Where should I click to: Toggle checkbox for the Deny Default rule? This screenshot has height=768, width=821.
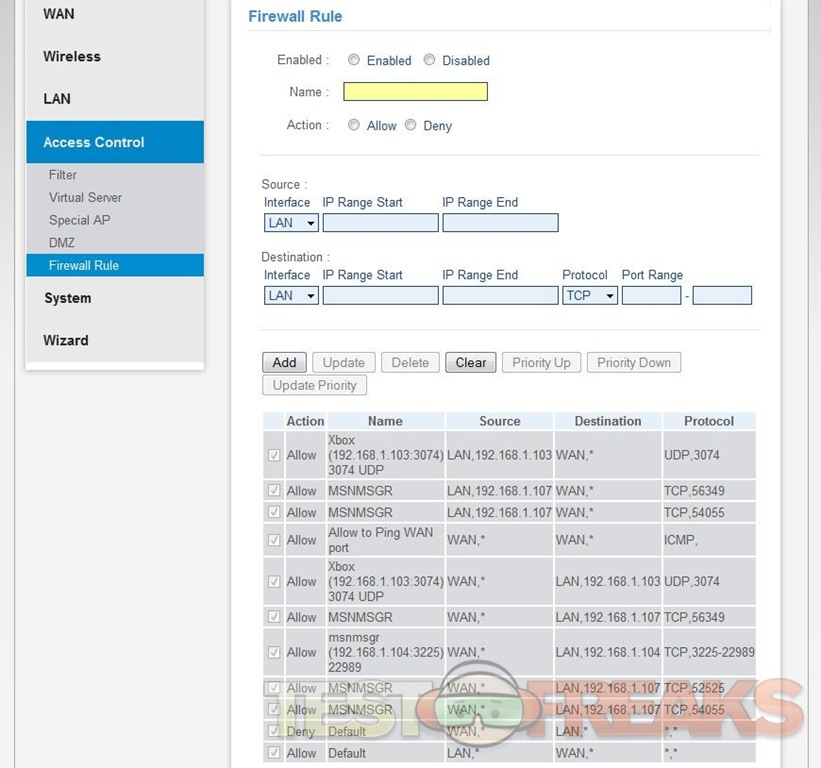tap(274, 732)
